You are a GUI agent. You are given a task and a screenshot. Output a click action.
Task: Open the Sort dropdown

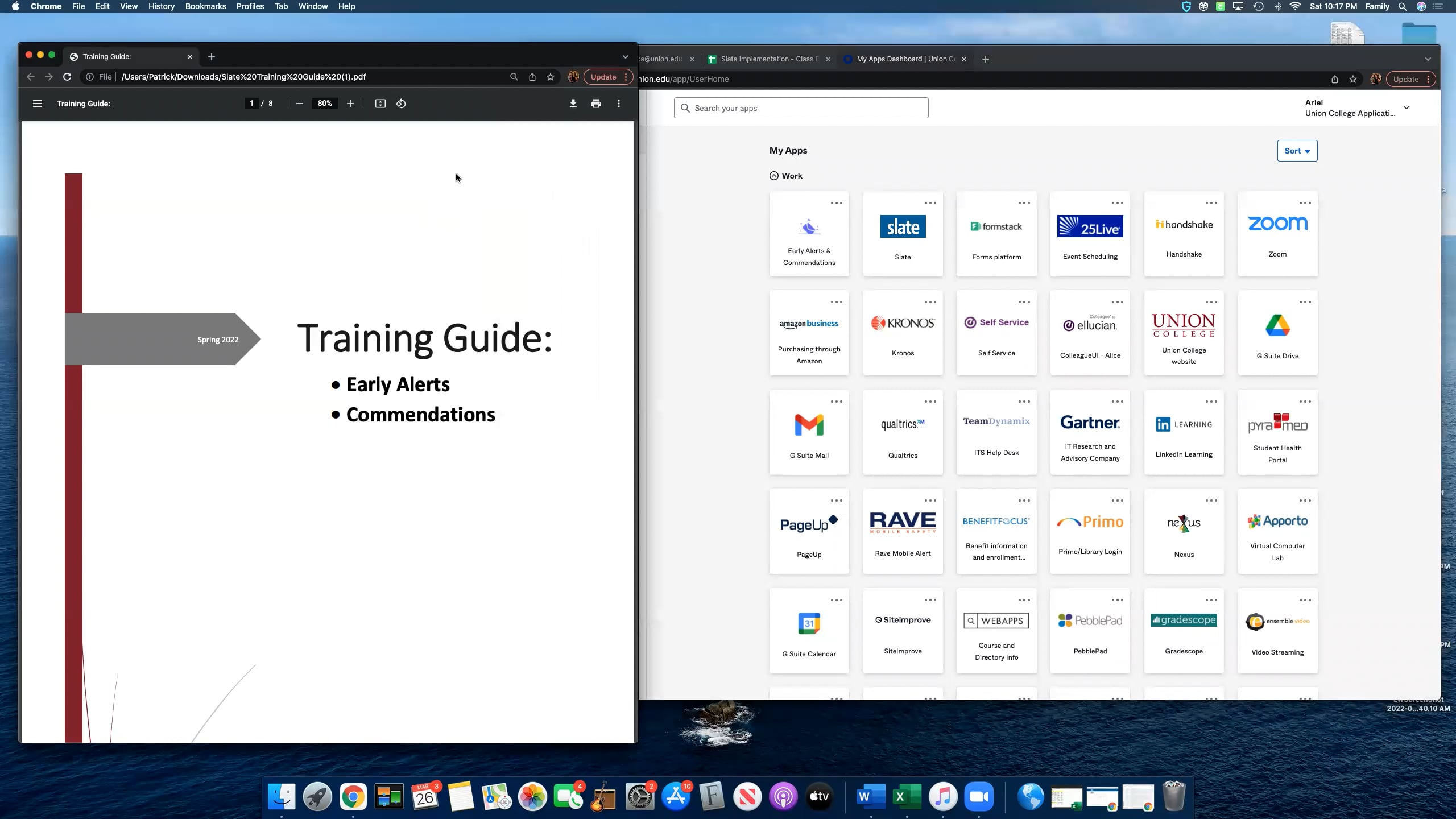pyautogui.click(x=1297, y=150)
